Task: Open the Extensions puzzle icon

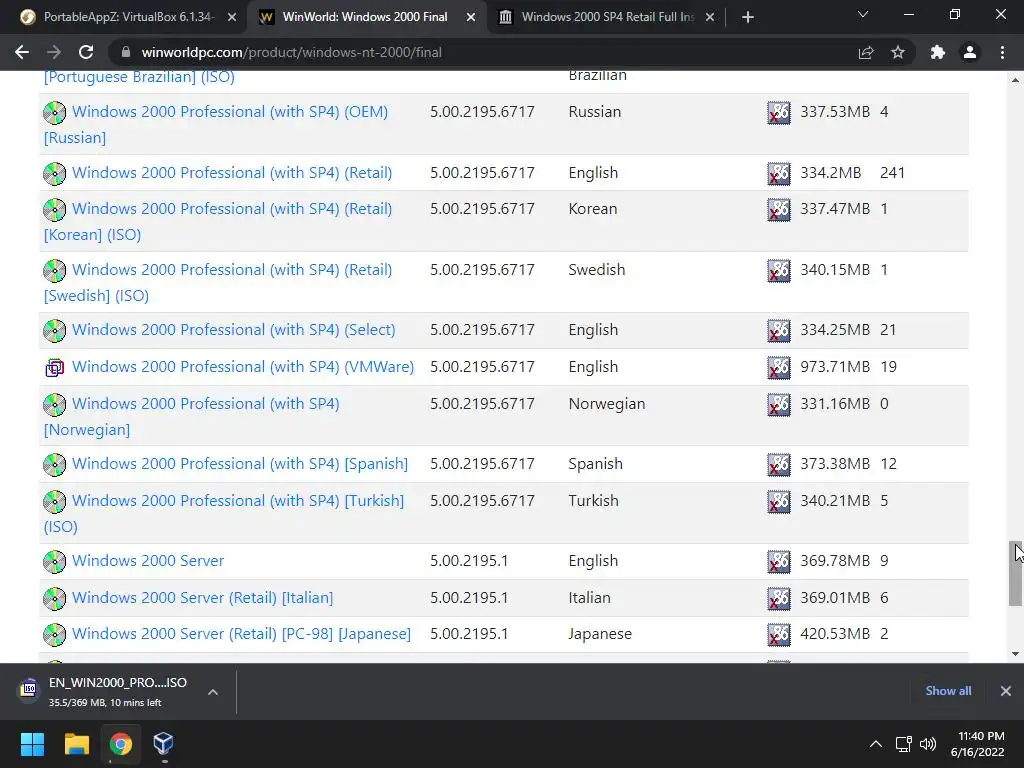Action: point(938,52)
